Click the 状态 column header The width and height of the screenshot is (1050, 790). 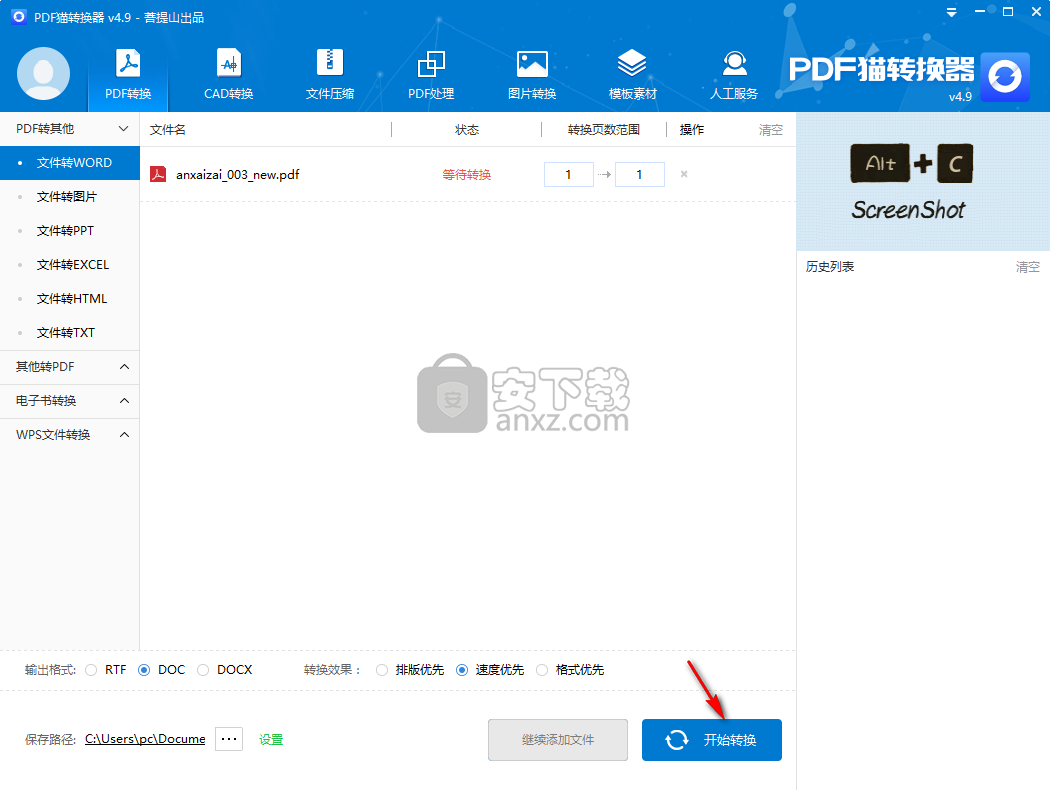pyautogui.click(x=467, y=130)
